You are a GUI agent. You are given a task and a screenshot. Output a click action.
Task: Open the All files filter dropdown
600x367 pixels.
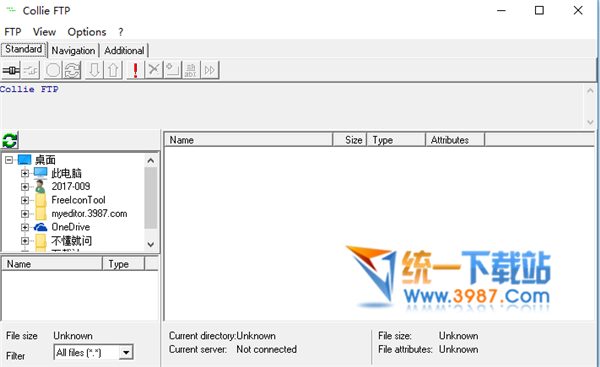coord(126,352)
